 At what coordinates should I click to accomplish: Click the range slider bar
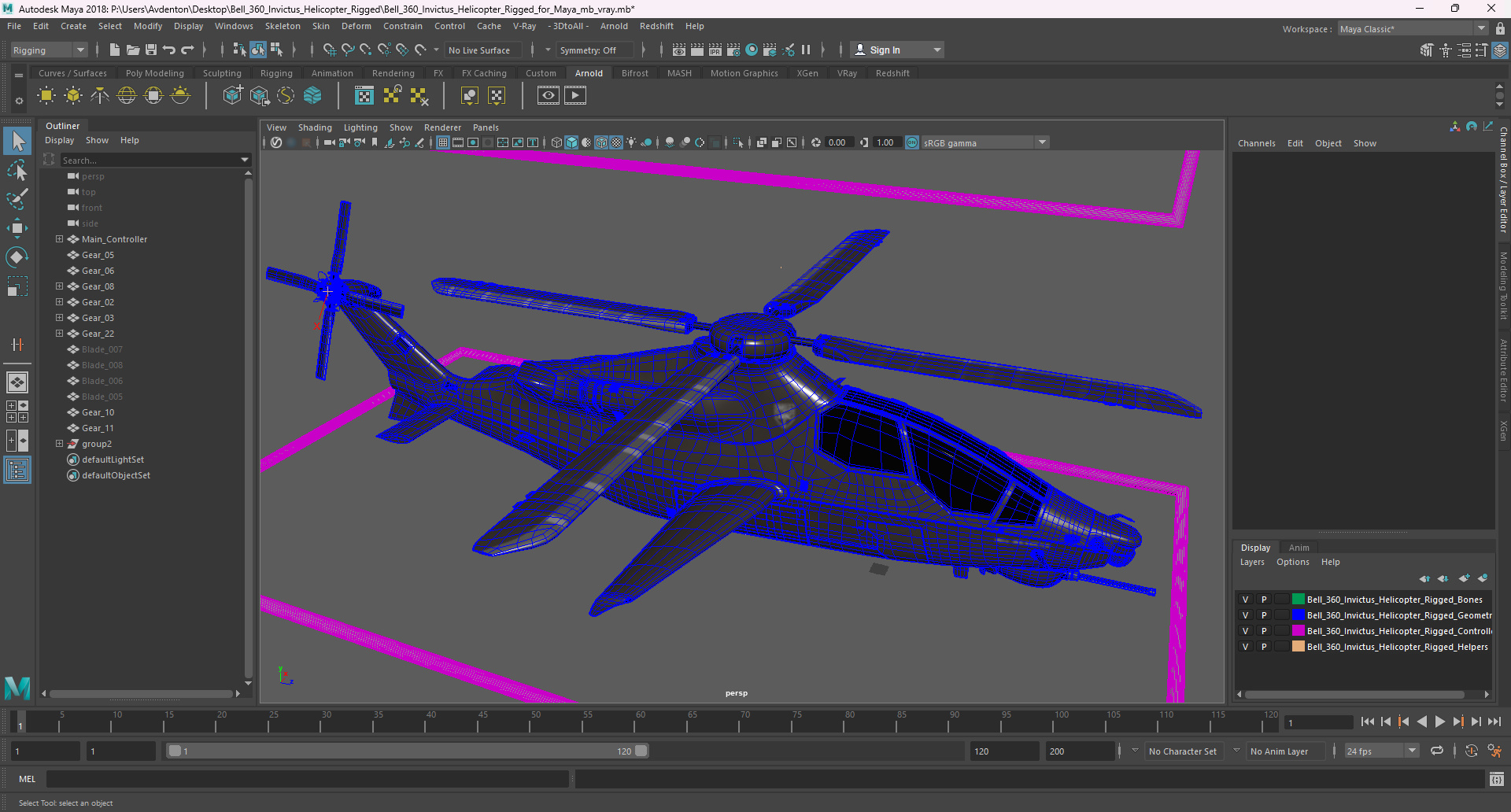coord(408,751)
